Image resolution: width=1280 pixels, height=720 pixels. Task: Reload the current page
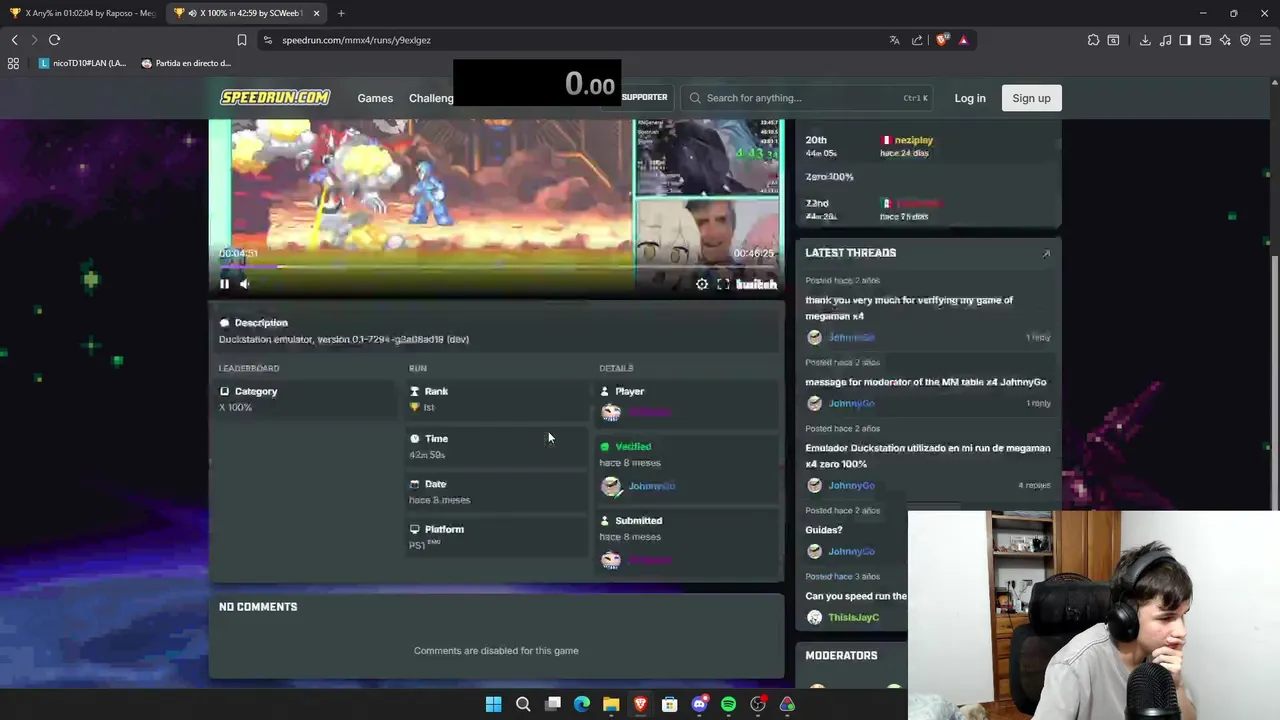(x=54, y=40)
